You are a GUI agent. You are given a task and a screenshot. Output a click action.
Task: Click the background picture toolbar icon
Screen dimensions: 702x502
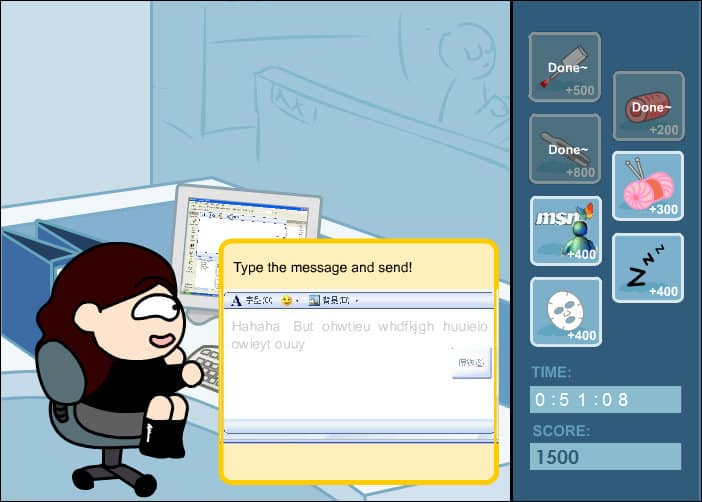point(314,300)
